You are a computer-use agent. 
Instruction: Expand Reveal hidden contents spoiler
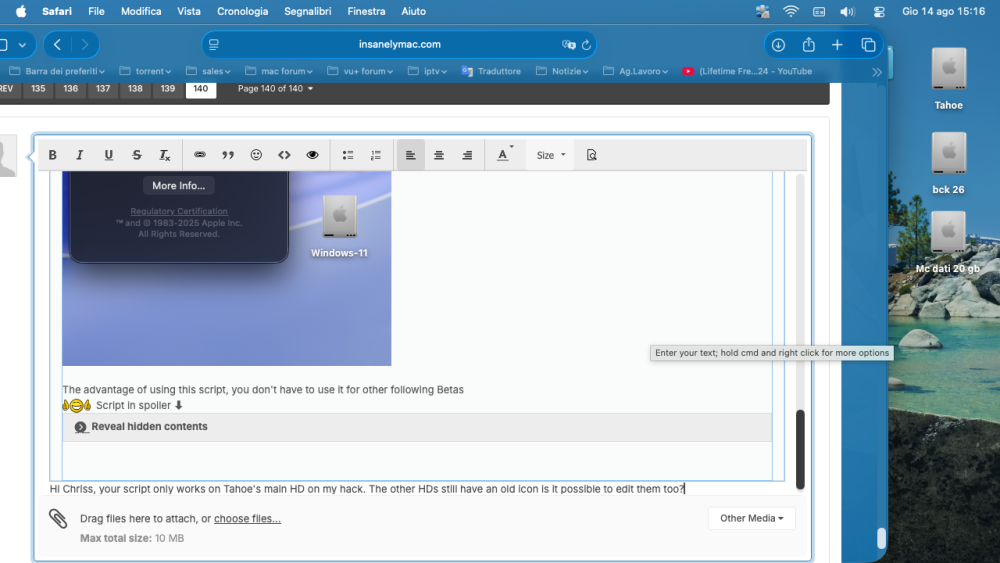417,427
